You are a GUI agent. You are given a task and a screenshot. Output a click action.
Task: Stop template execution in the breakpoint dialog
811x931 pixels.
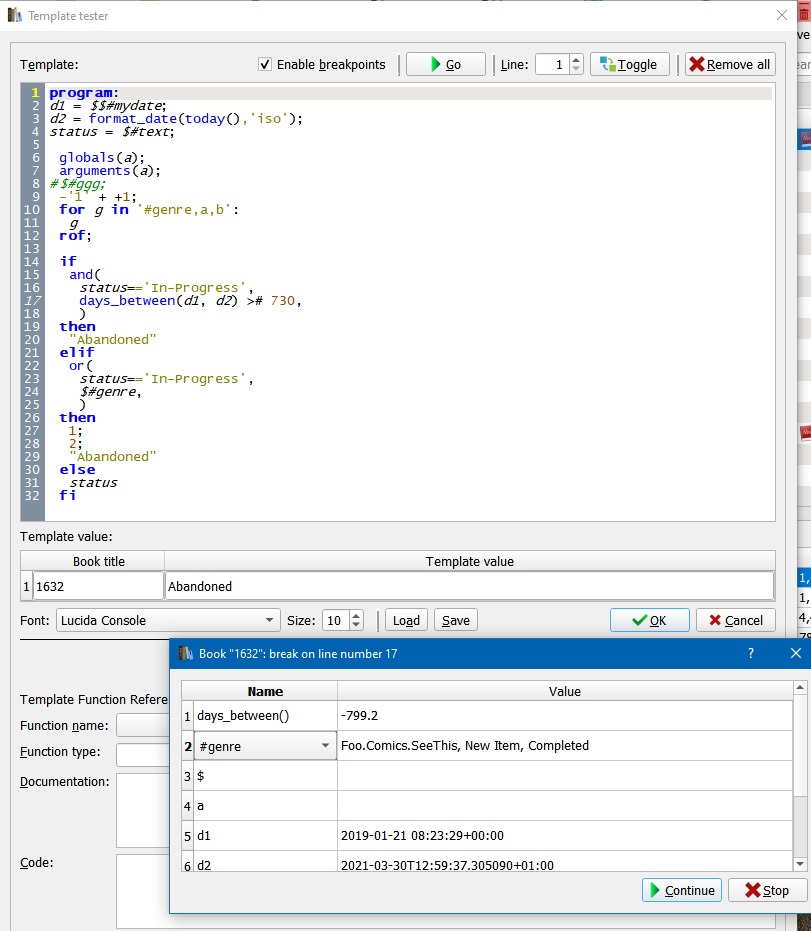767,890
